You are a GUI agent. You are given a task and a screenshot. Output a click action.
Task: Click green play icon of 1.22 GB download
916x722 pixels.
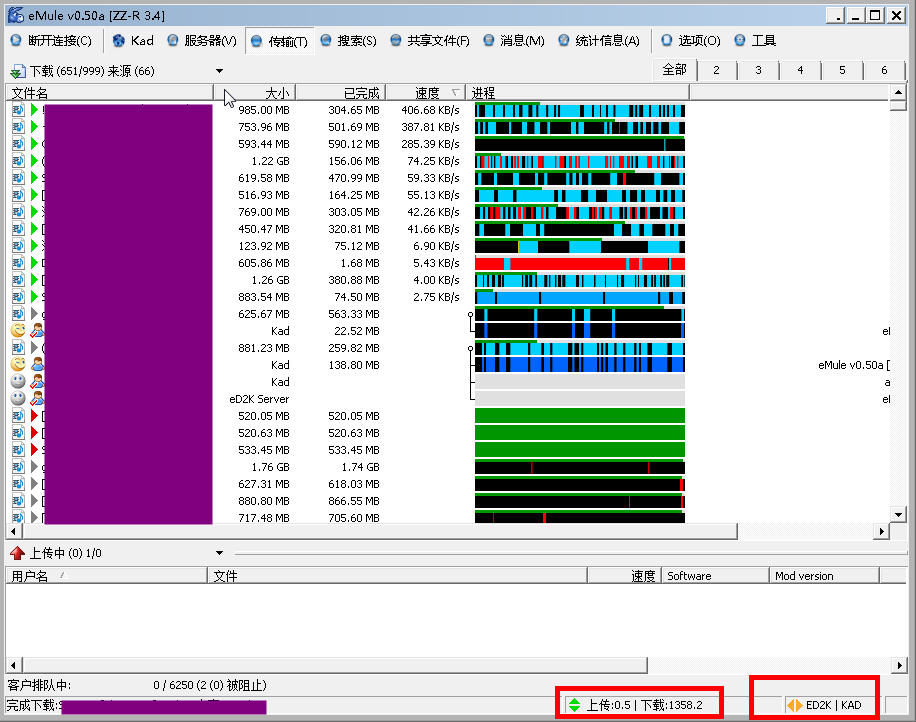(34, 161)
